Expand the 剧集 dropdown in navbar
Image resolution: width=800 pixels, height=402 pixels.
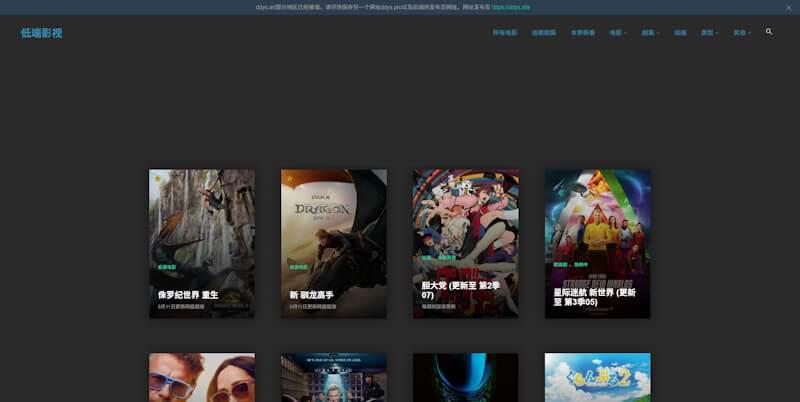(x=650, y=33)
